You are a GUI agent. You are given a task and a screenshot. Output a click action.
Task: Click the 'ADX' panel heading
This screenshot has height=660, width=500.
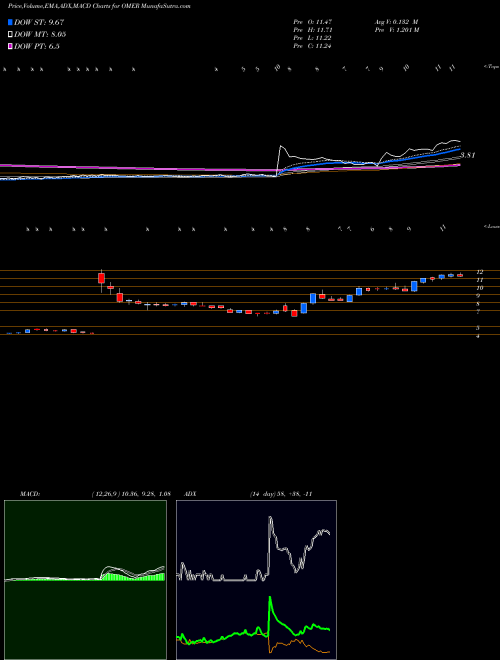click(x=190, y=494)
